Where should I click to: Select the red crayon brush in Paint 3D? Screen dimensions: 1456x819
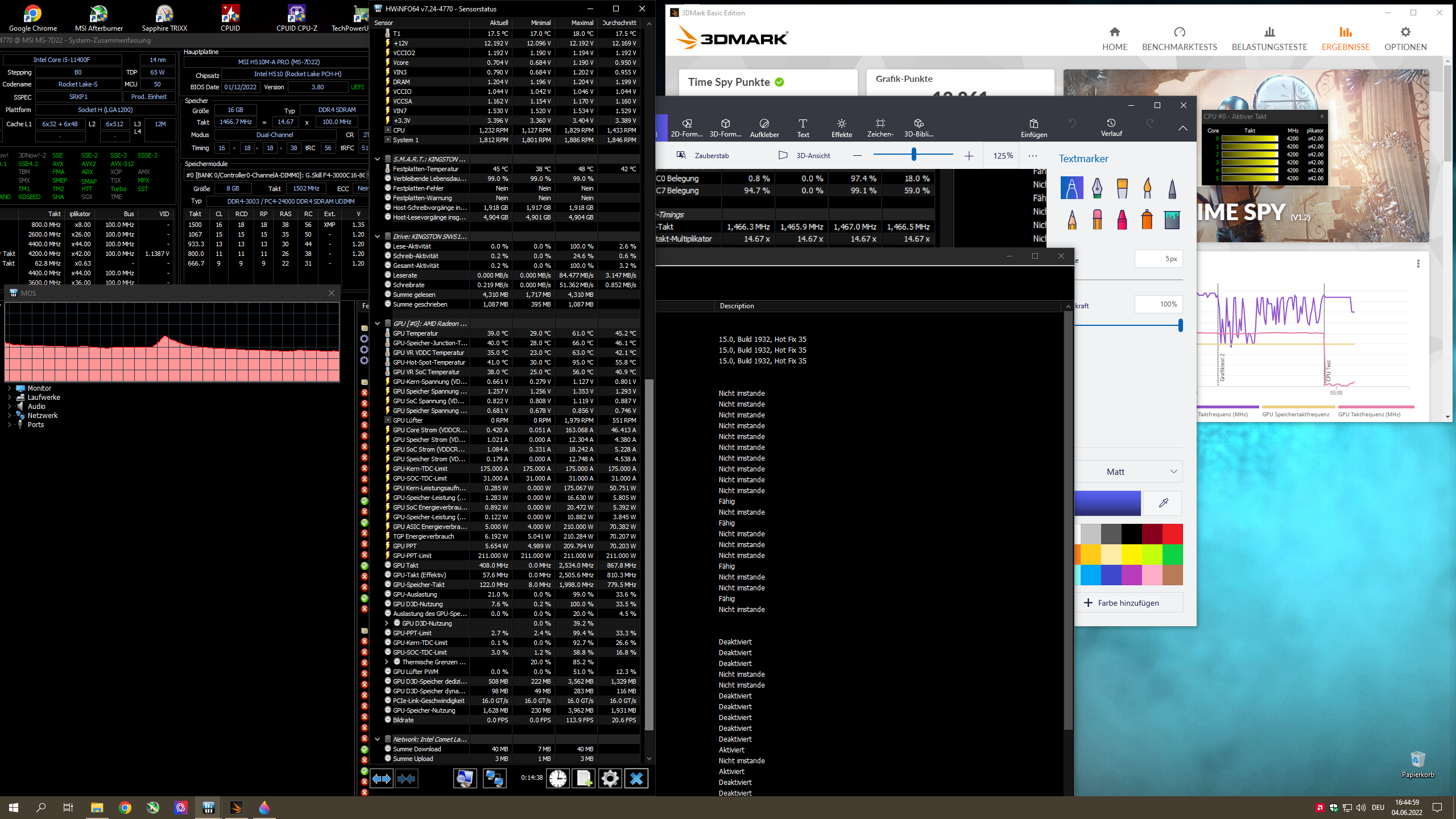pyautogui.click(x=1122, y=219)
